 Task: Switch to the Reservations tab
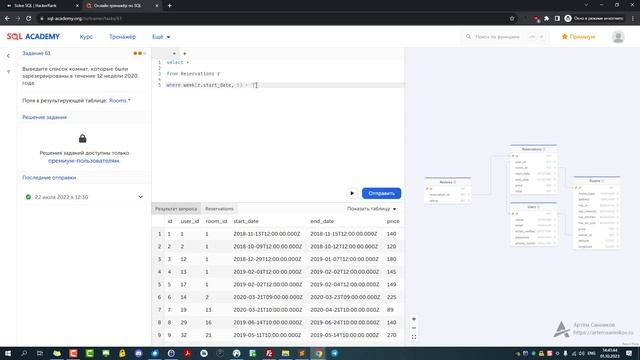click(219, 209)
